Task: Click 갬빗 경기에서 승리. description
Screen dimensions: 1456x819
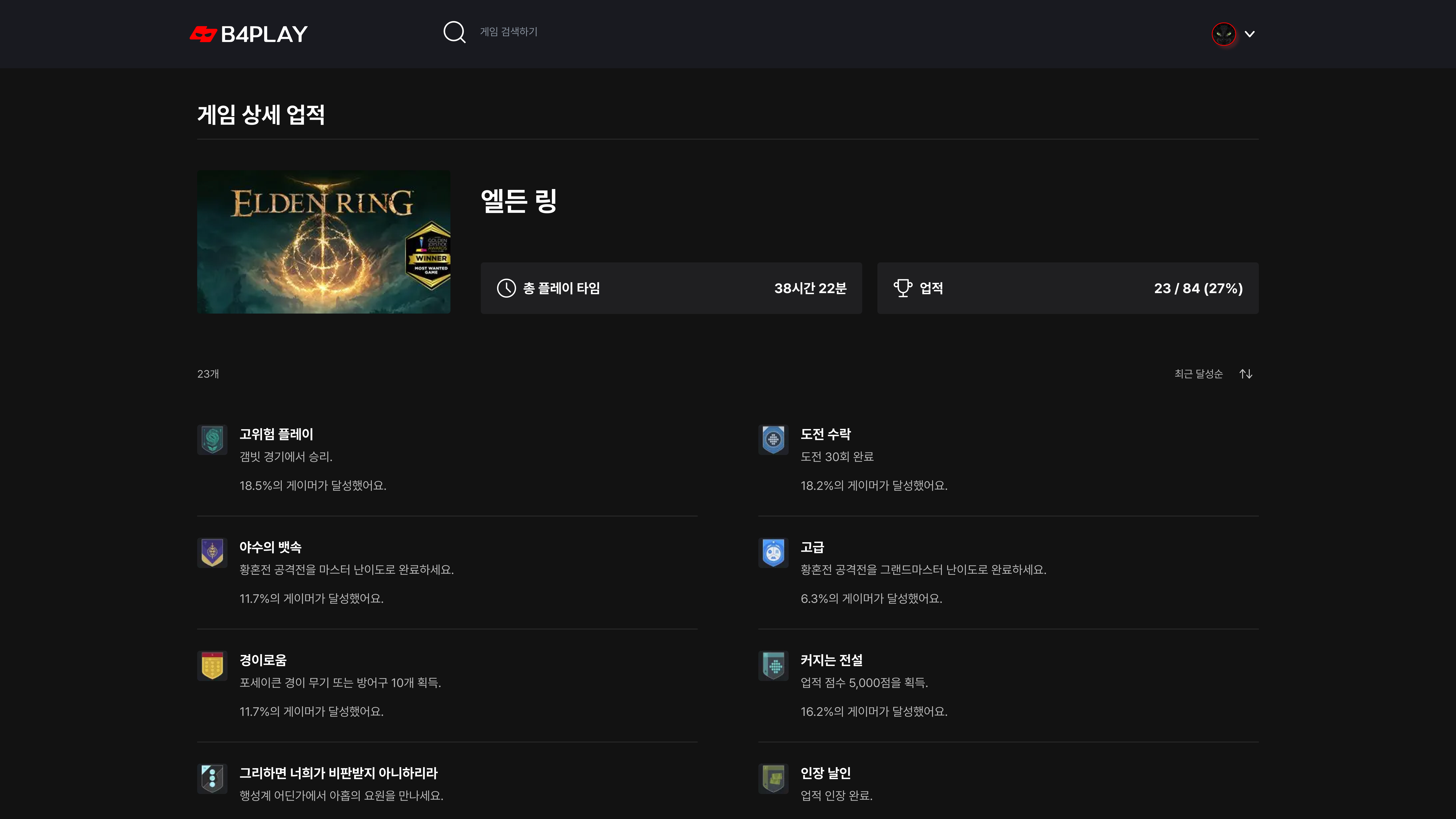Action: (x=286, y=457)
